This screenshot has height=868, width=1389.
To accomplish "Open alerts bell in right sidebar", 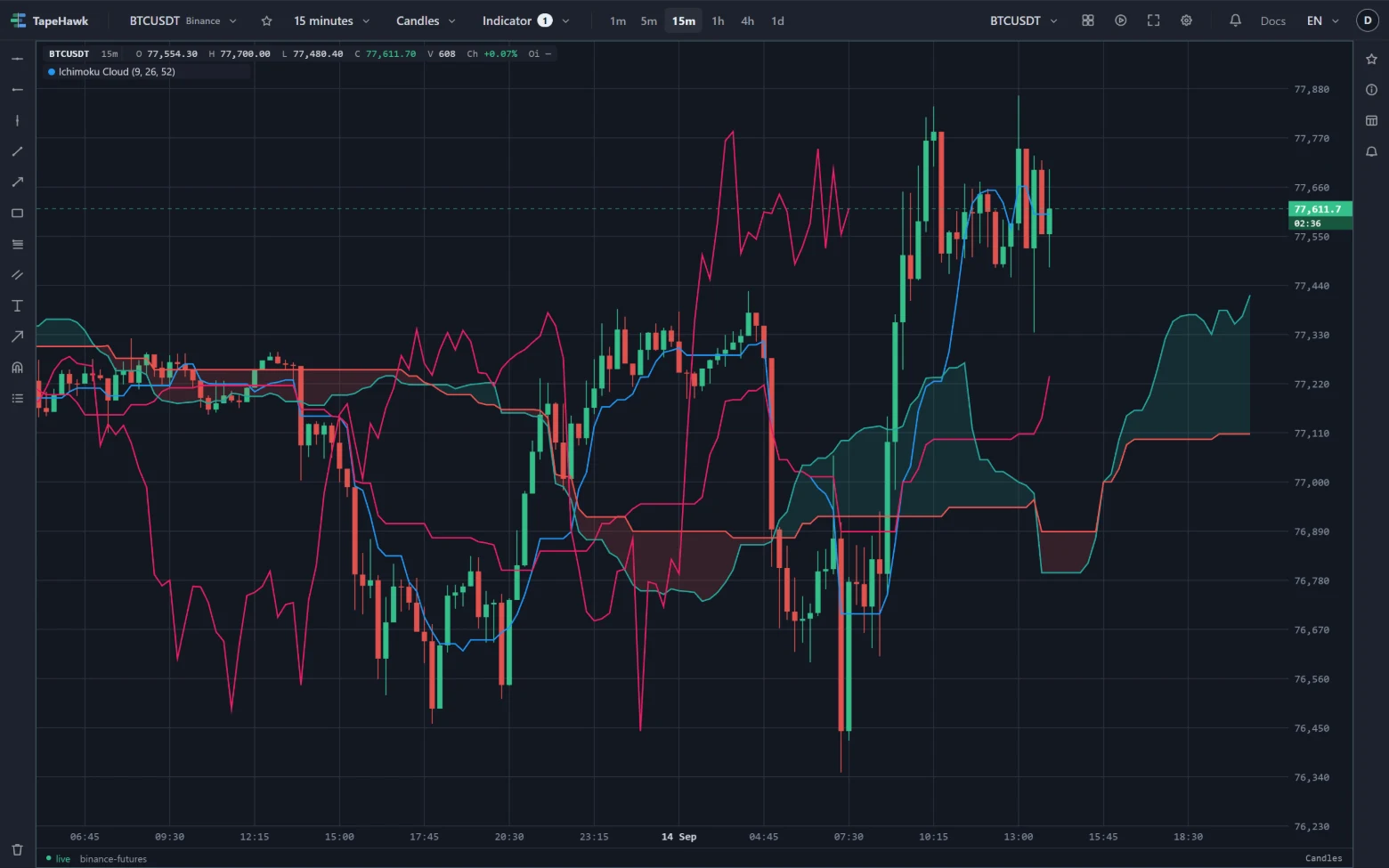I will click(1371, 151).
